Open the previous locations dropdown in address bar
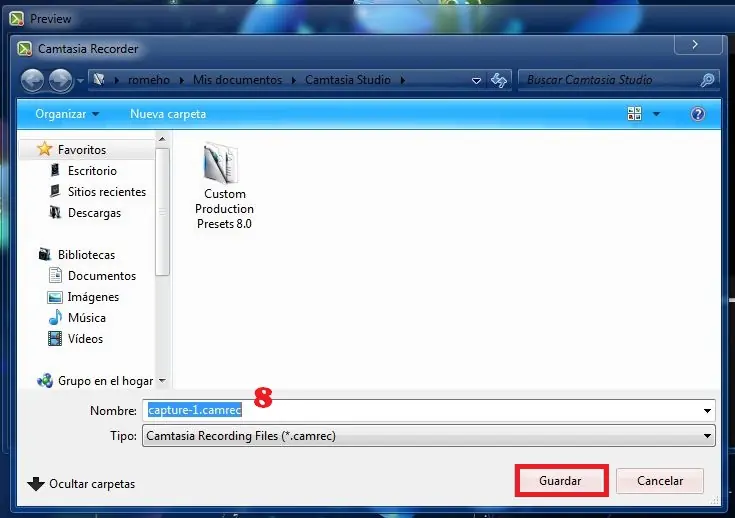 pyautogui.click(x=476, y=81)
